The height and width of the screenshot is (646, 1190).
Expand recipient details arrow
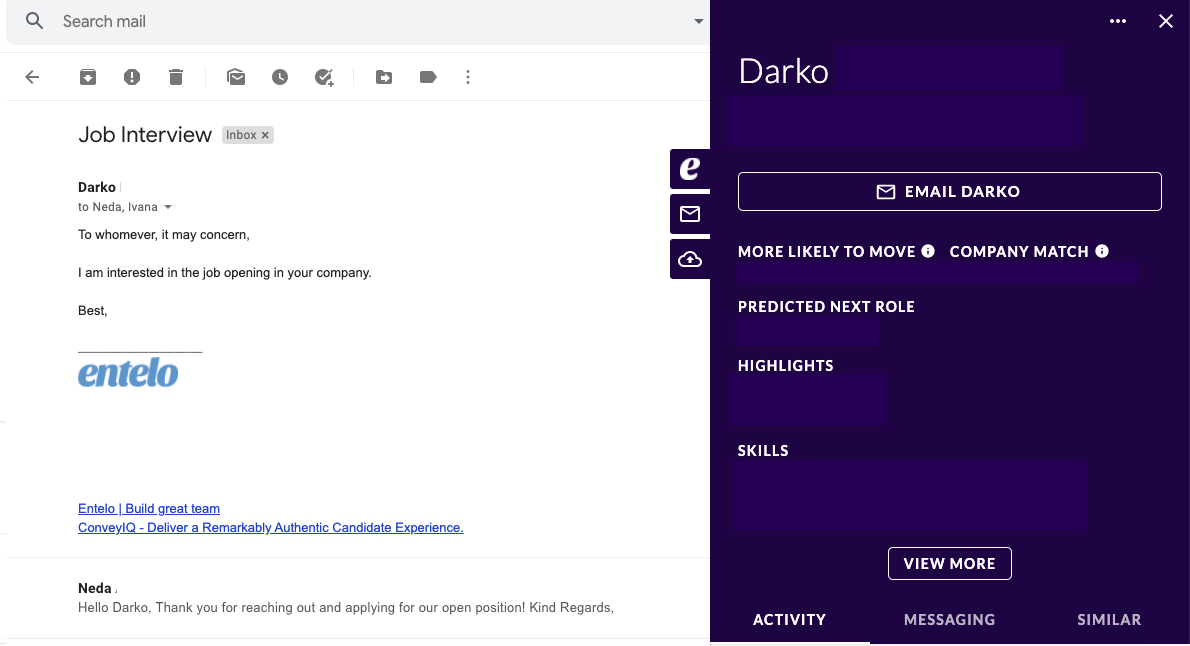tap(168, 207)
